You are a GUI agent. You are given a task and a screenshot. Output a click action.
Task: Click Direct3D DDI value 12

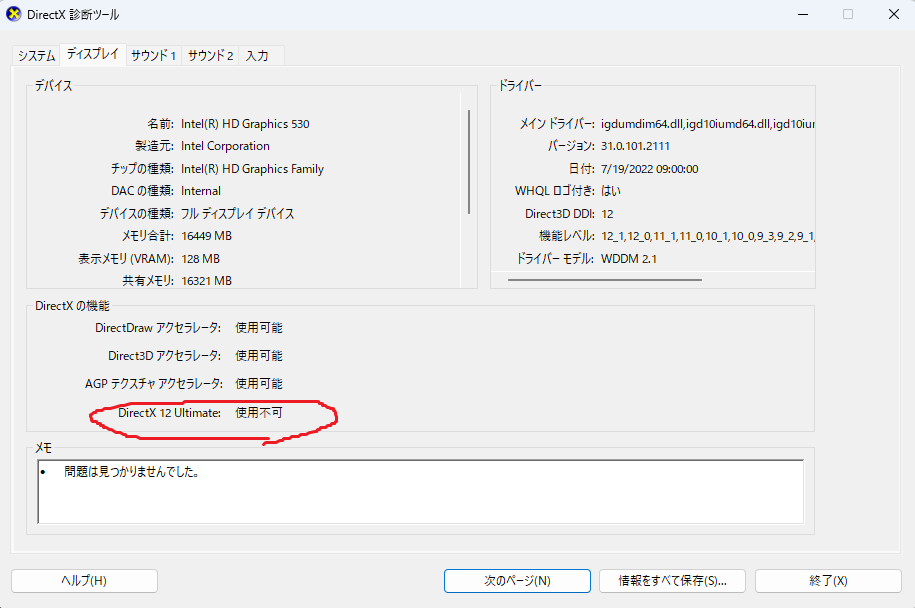point(607,214)
